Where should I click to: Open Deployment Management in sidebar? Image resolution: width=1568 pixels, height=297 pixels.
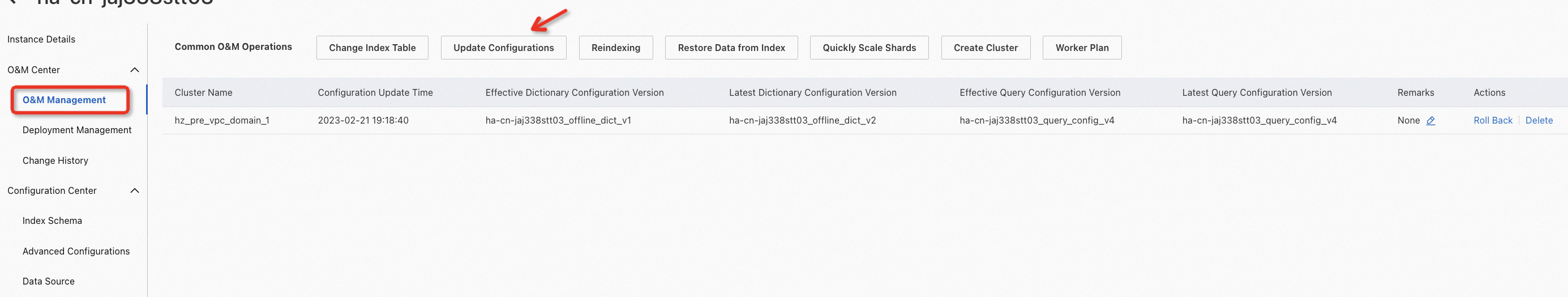tap(76, 130)
